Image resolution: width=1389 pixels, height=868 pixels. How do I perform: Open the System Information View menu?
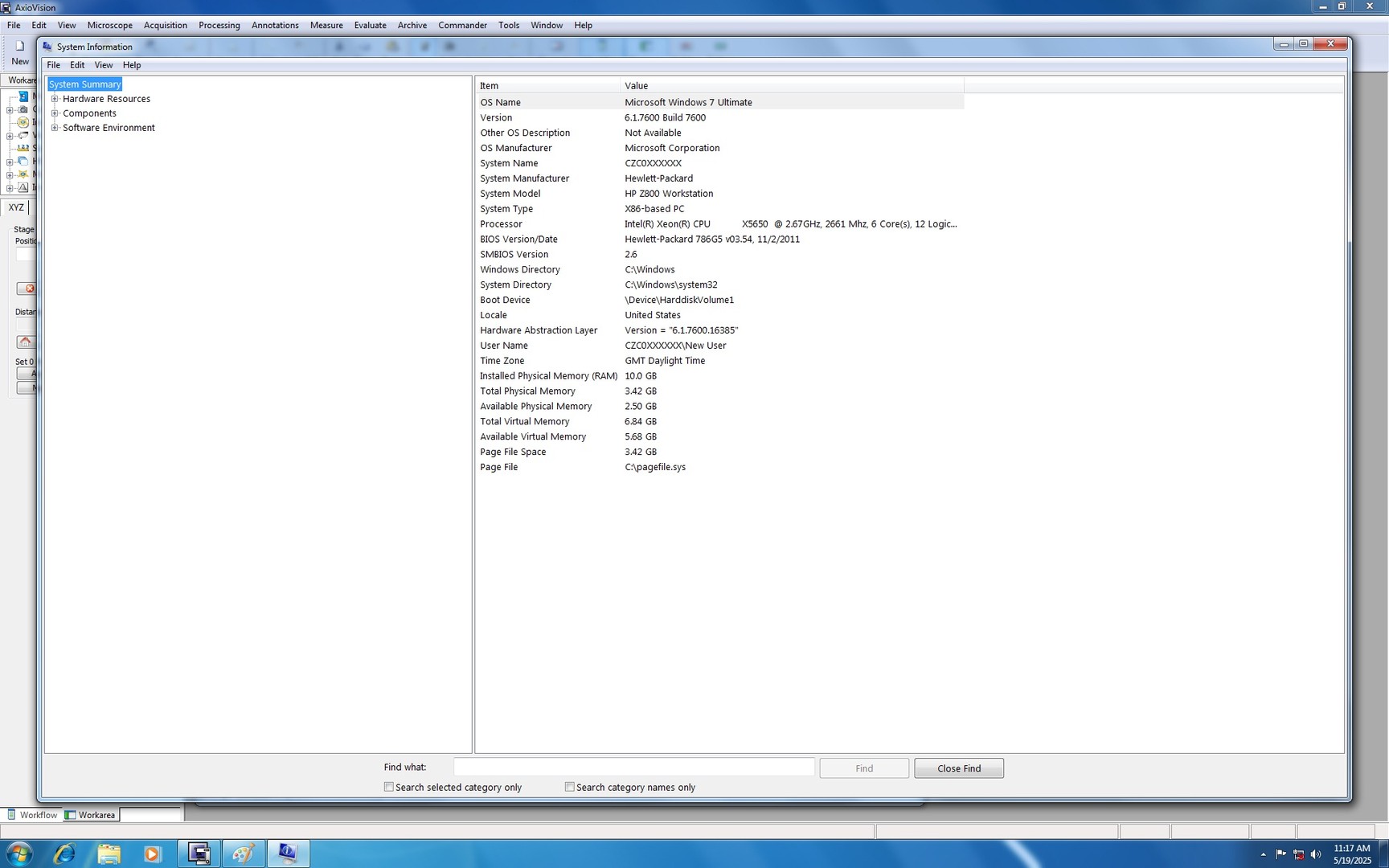tap(103, 65)
